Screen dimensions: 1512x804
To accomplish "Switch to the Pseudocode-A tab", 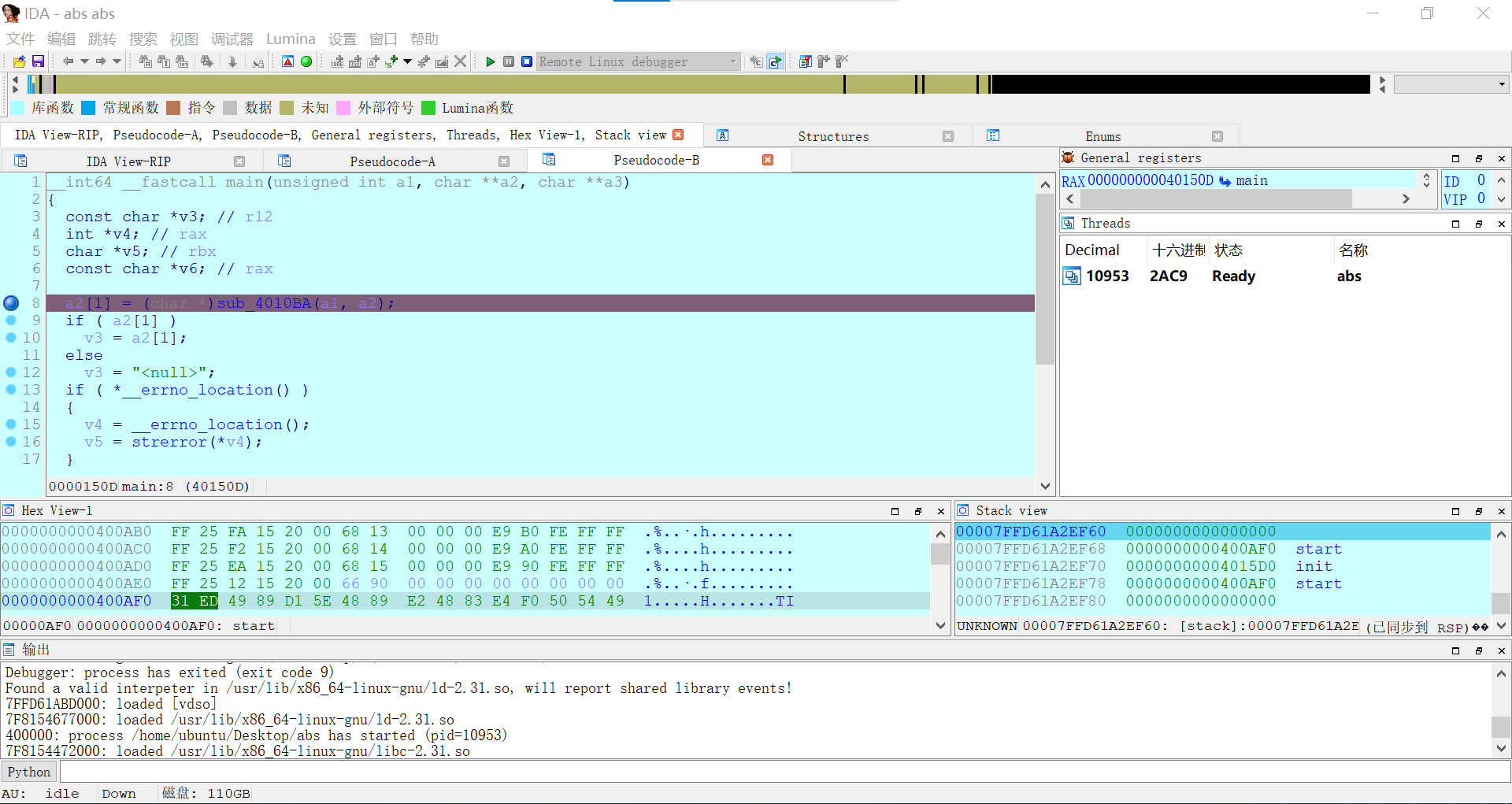I will pos(392,161).
